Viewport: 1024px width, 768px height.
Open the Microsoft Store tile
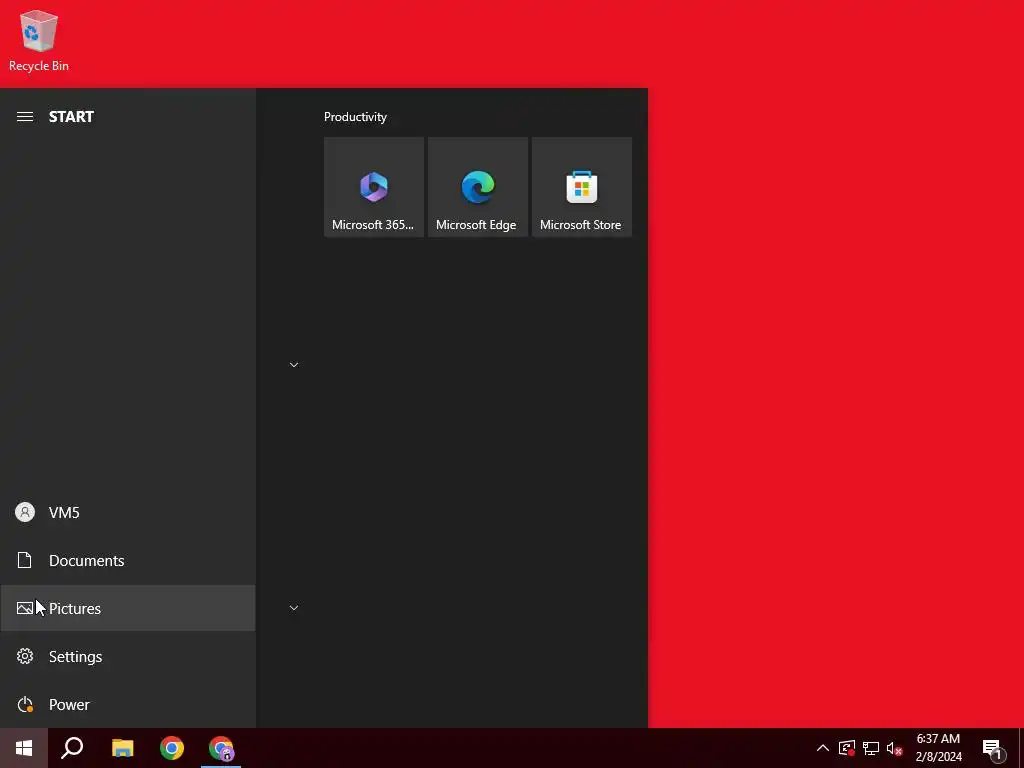point(582,187)
